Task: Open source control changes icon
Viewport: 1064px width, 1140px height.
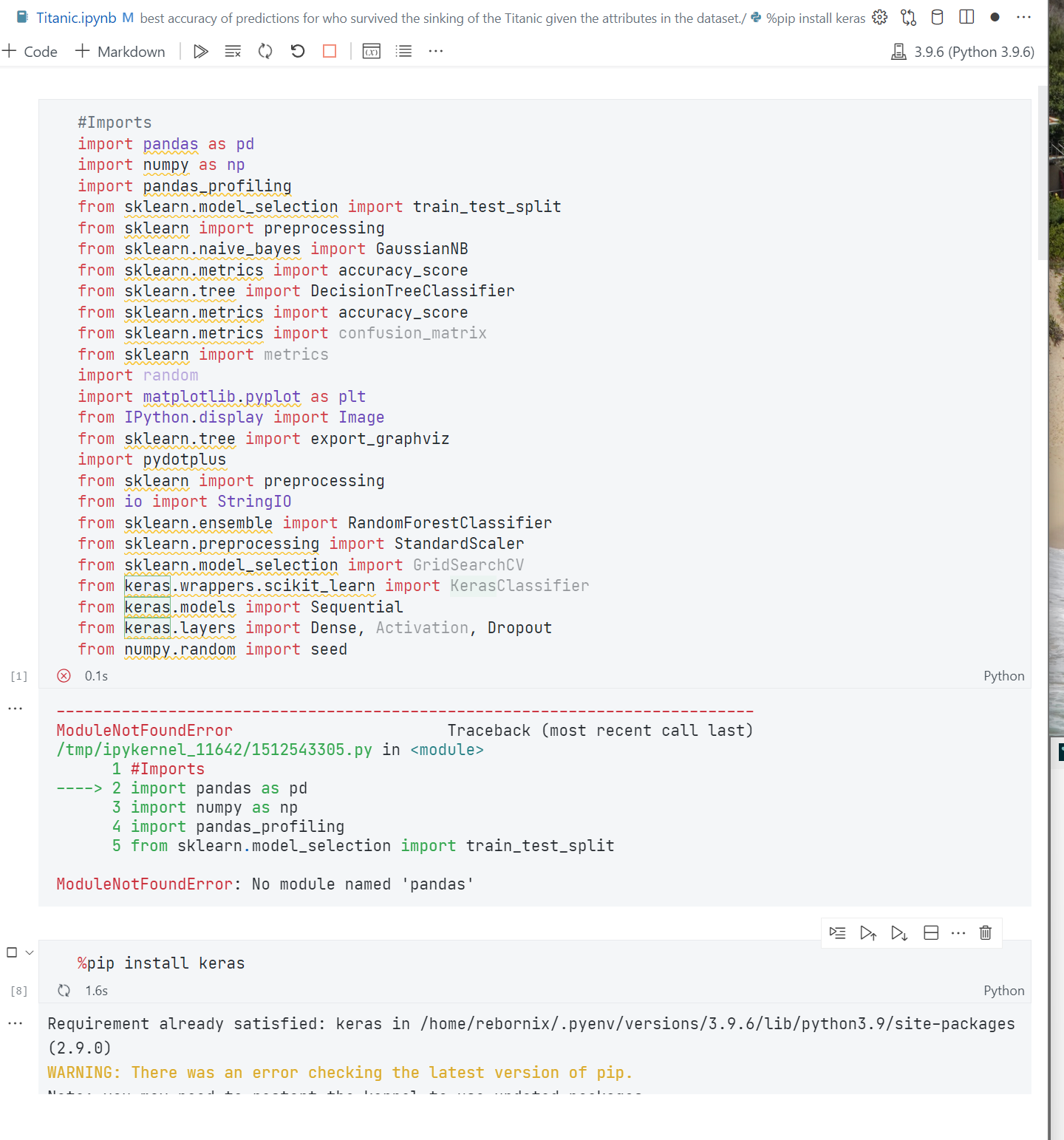Action: (908, 17)
